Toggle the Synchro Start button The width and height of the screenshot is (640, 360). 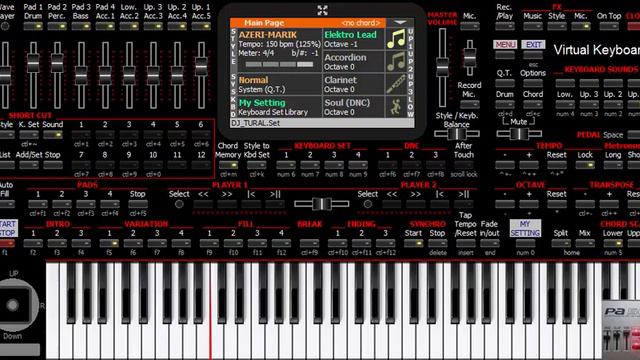click(x=413, y=243)
